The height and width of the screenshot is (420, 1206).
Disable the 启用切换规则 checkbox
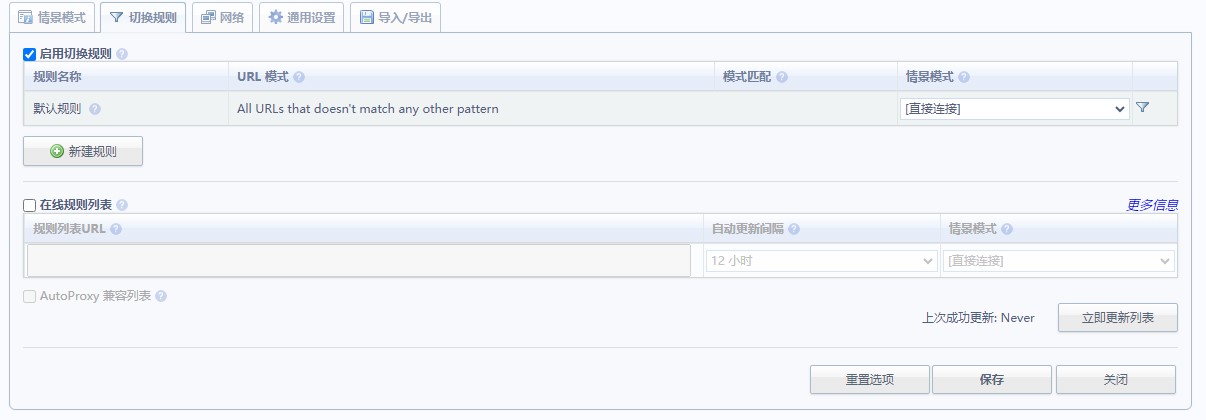pos(30,54)
